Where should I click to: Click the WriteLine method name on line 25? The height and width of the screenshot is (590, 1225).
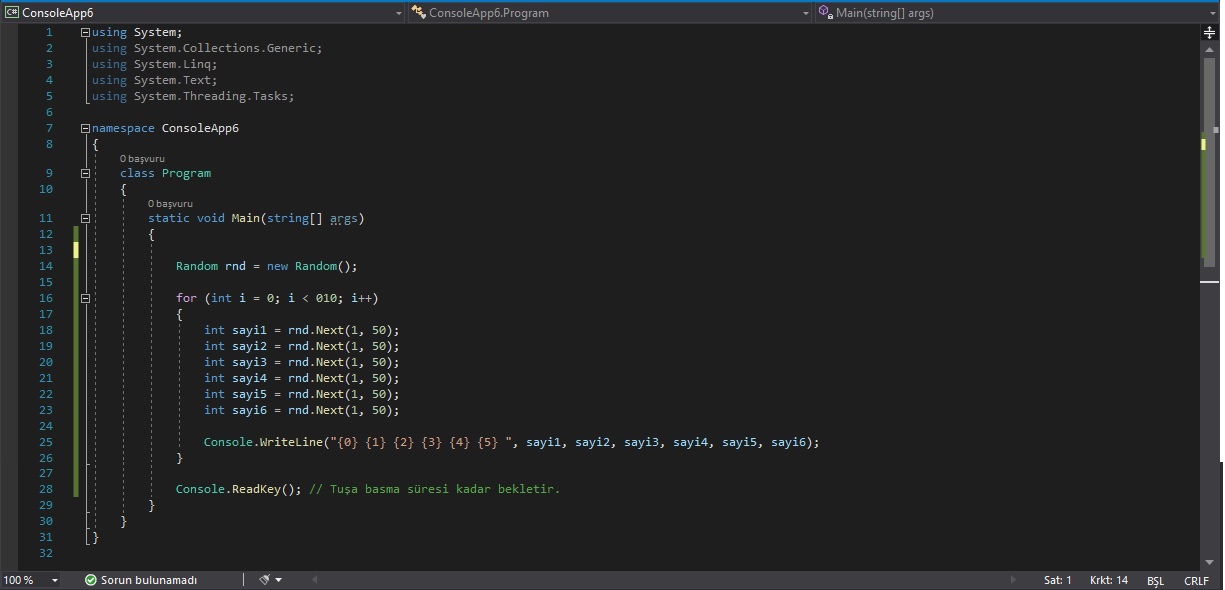click(x=291, y=442)
